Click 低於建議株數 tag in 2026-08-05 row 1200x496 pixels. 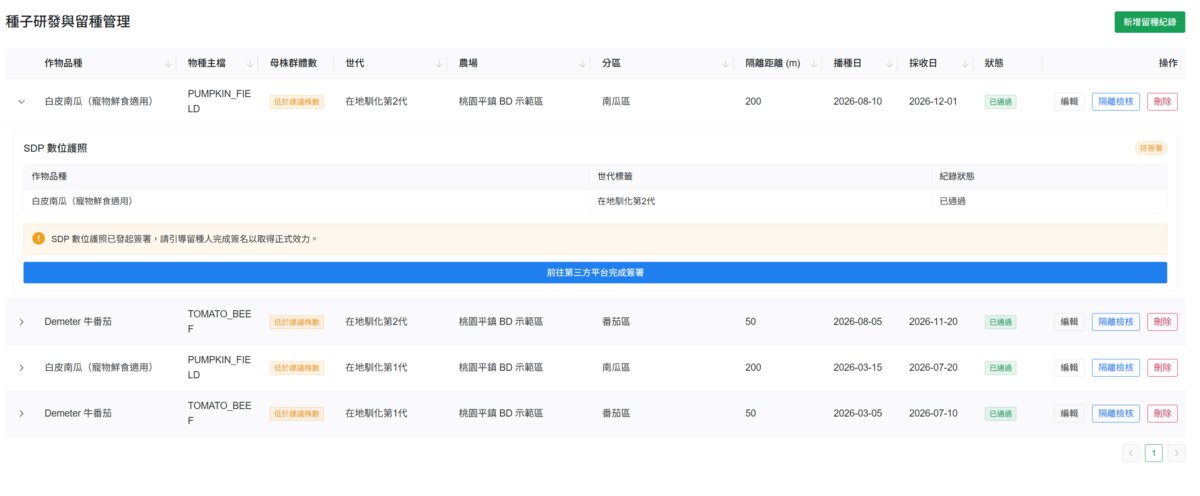point(297,322)
